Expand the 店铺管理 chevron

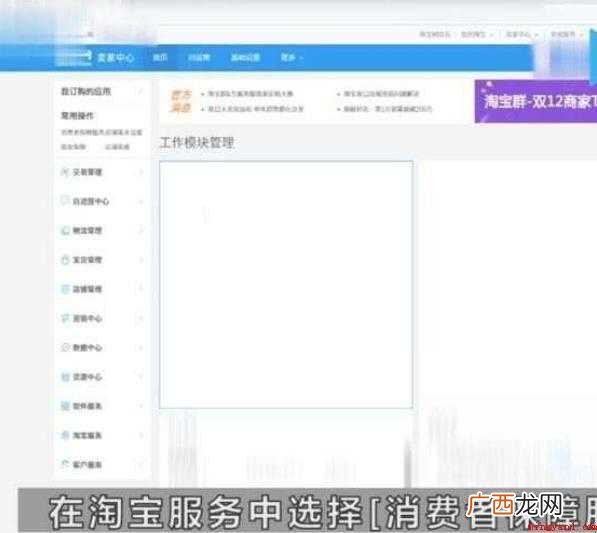(141, 289)
